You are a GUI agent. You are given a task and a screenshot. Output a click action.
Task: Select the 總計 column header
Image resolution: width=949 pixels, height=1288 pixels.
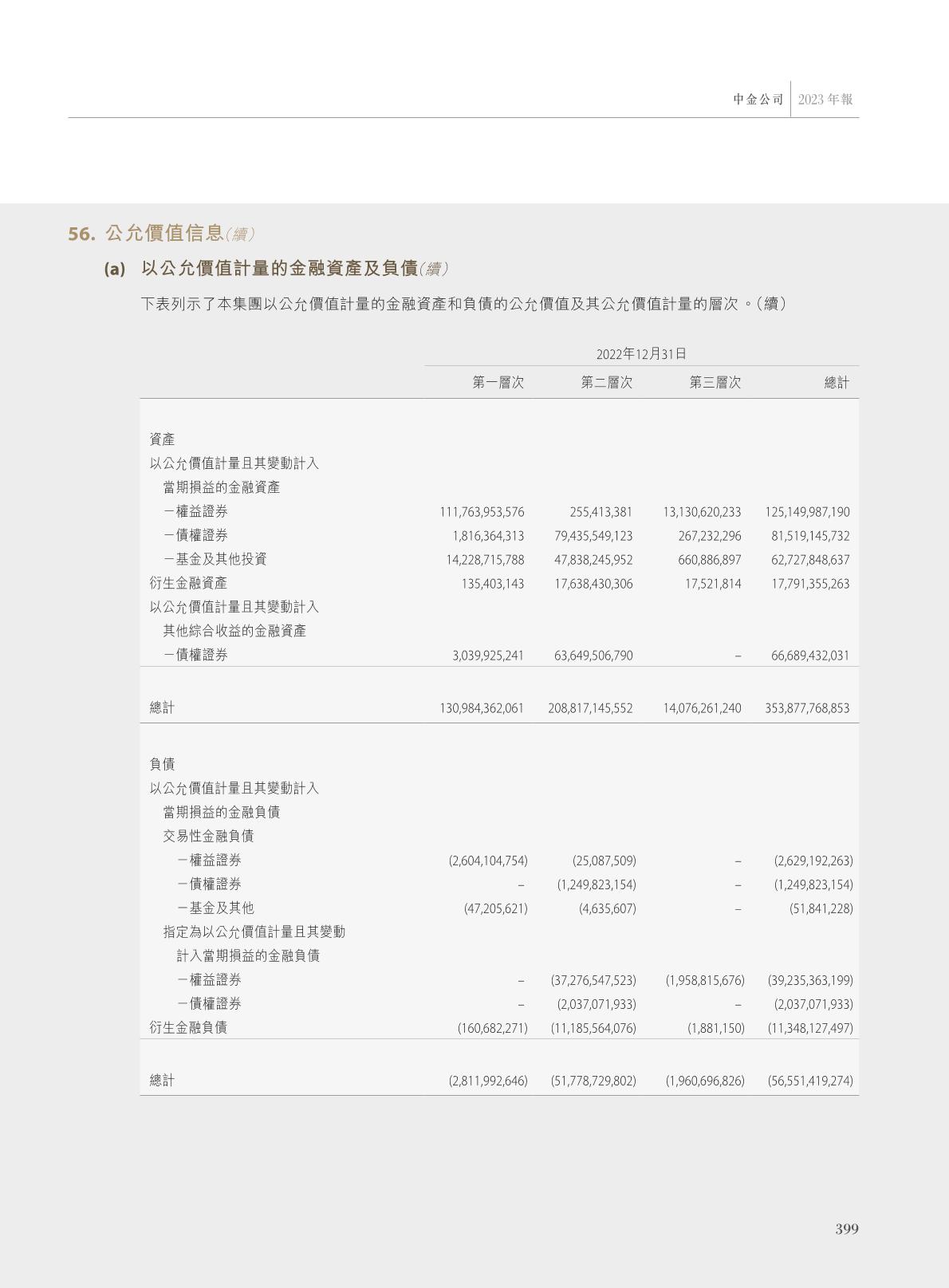pyautogui.click(x=837, y=383)
